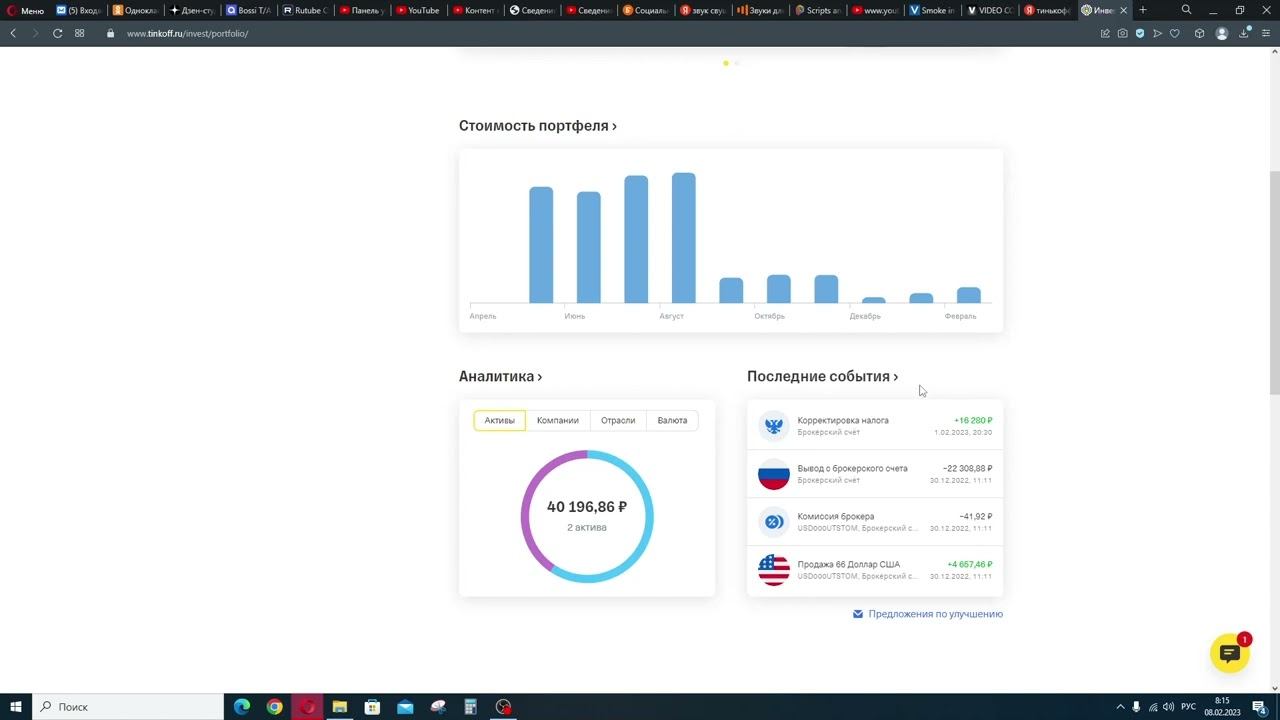Viewport: 1280px width, 720px height.
Task: Open the Корректировка налога event
Action: [875, 426]
